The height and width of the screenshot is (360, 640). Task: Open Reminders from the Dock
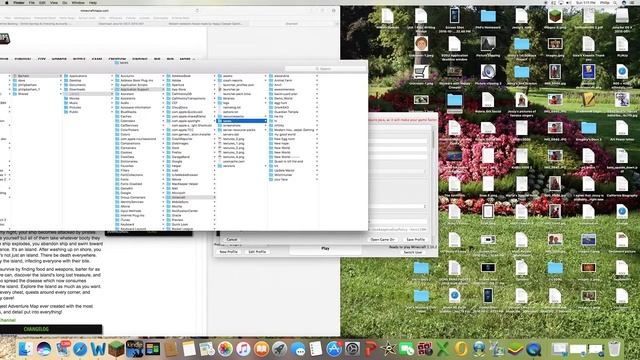[x=316, y=349]
